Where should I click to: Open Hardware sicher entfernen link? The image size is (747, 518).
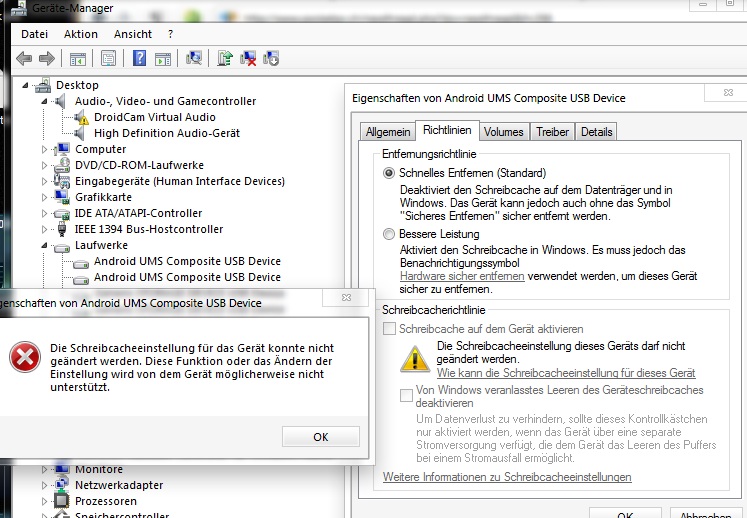[462, 276]
